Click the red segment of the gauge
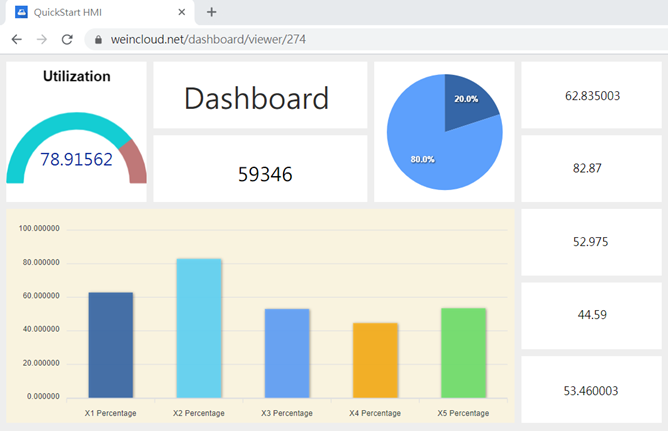This screenshot has height=431, width=668. click(135, 162)
